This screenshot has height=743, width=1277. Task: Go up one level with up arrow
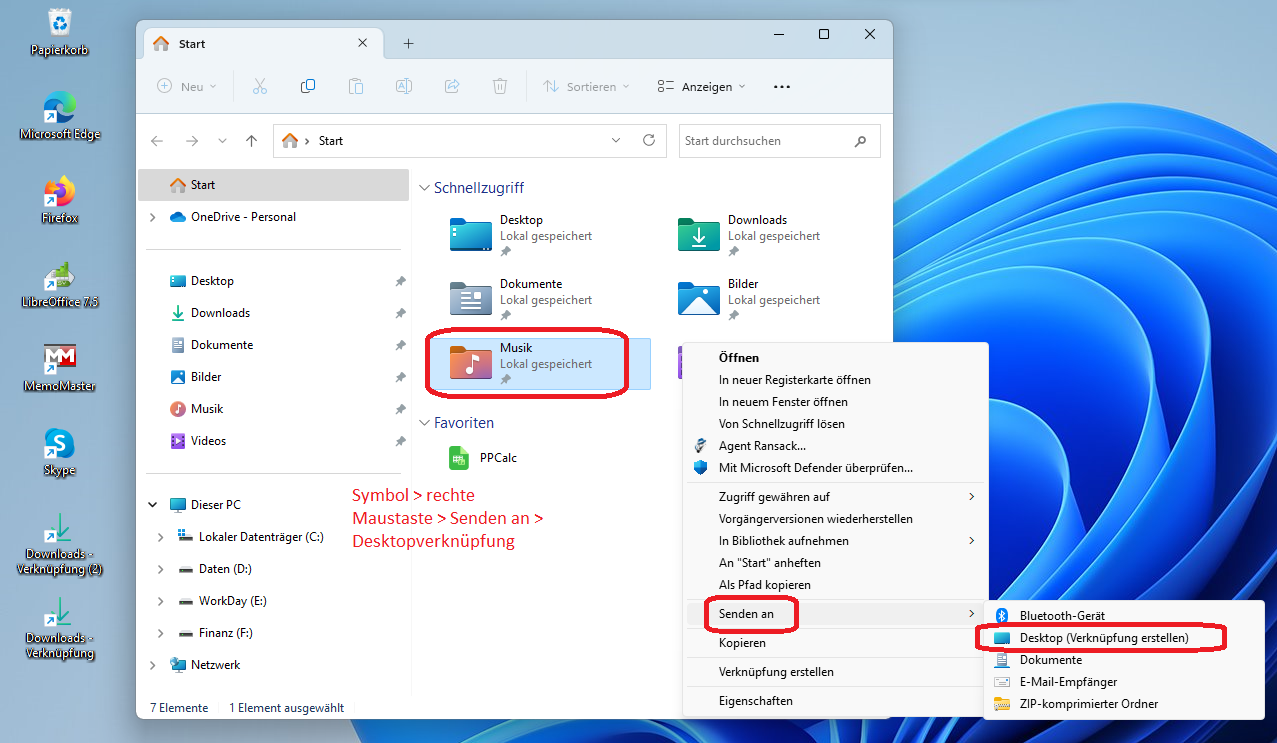[252, 141]
